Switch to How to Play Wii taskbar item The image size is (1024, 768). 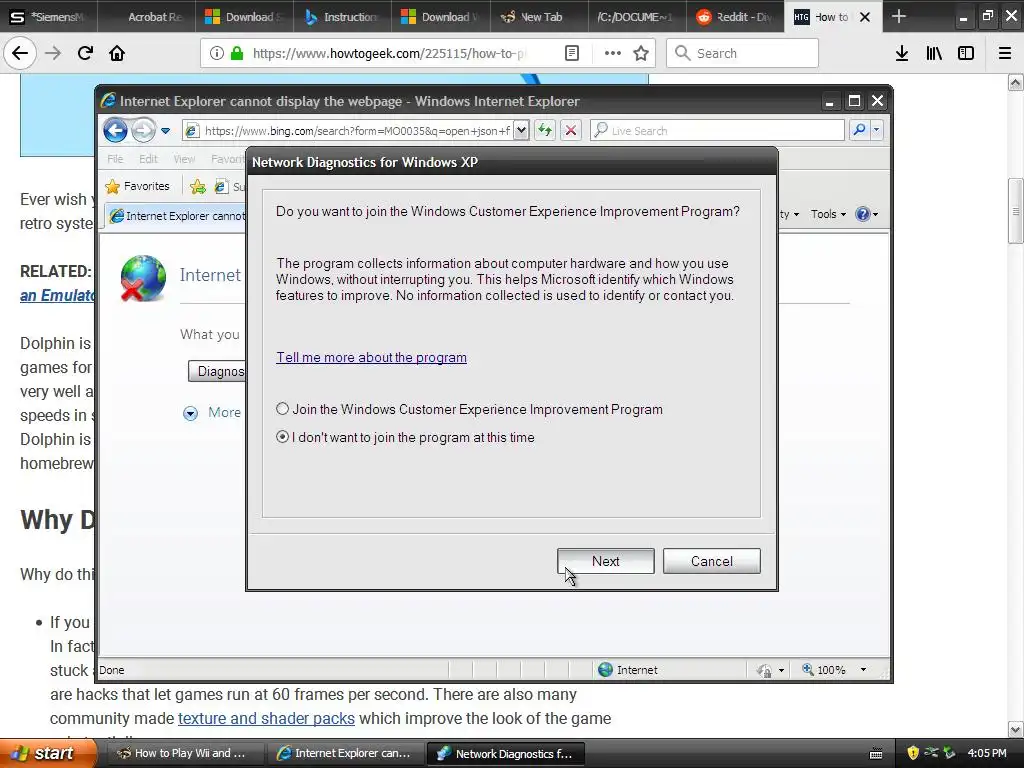[x=185, y=753]
